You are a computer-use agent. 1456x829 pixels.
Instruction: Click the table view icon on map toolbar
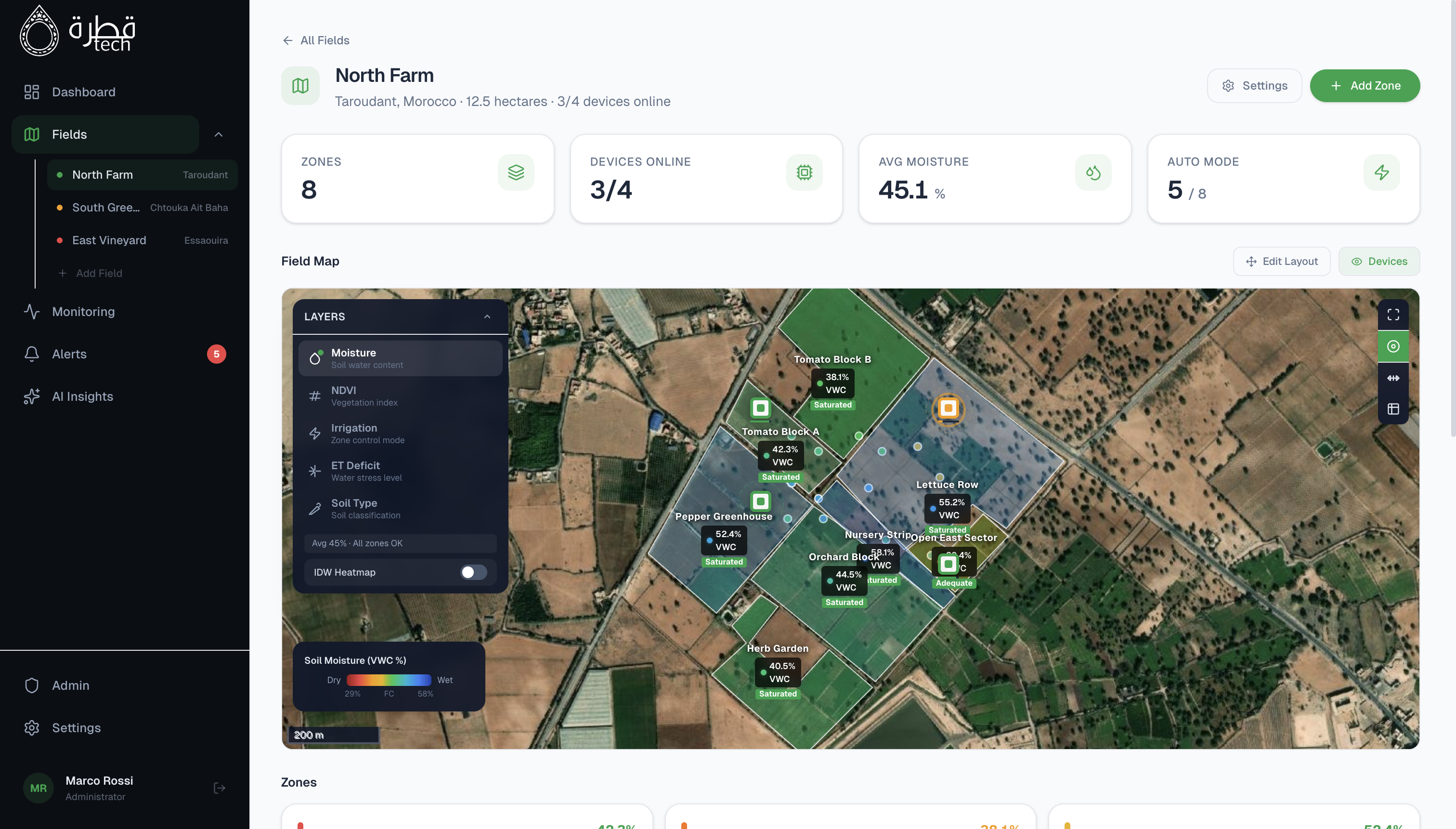click(1393, 409)
